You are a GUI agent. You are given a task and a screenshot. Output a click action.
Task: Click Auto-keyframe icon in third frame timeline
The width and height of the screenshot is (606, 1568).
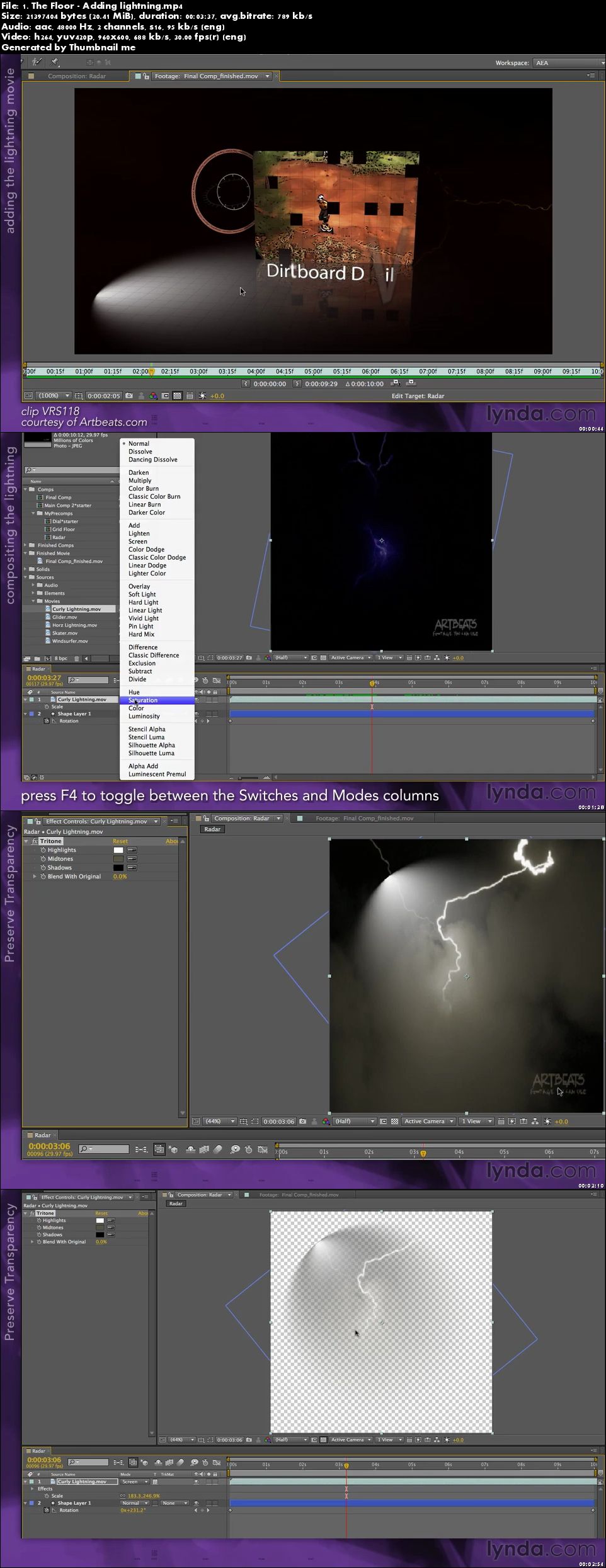coord(248,1149)
